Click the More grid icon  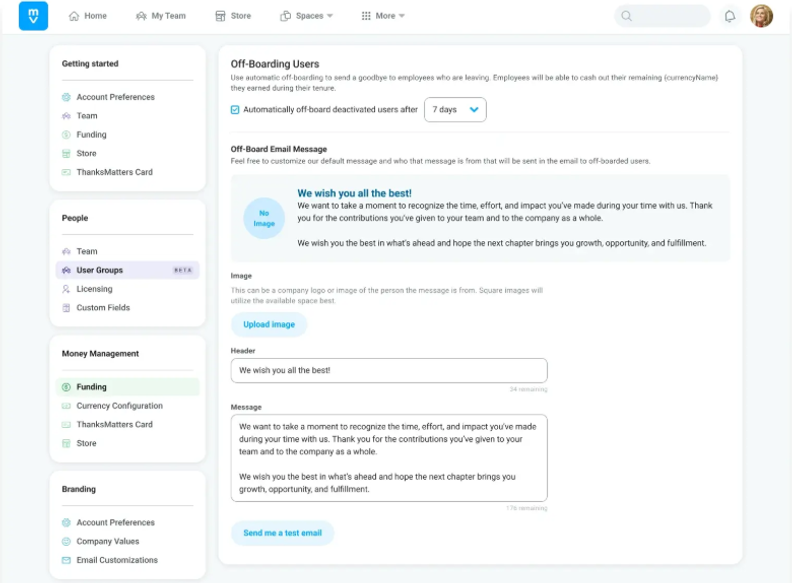pos(366,16)
